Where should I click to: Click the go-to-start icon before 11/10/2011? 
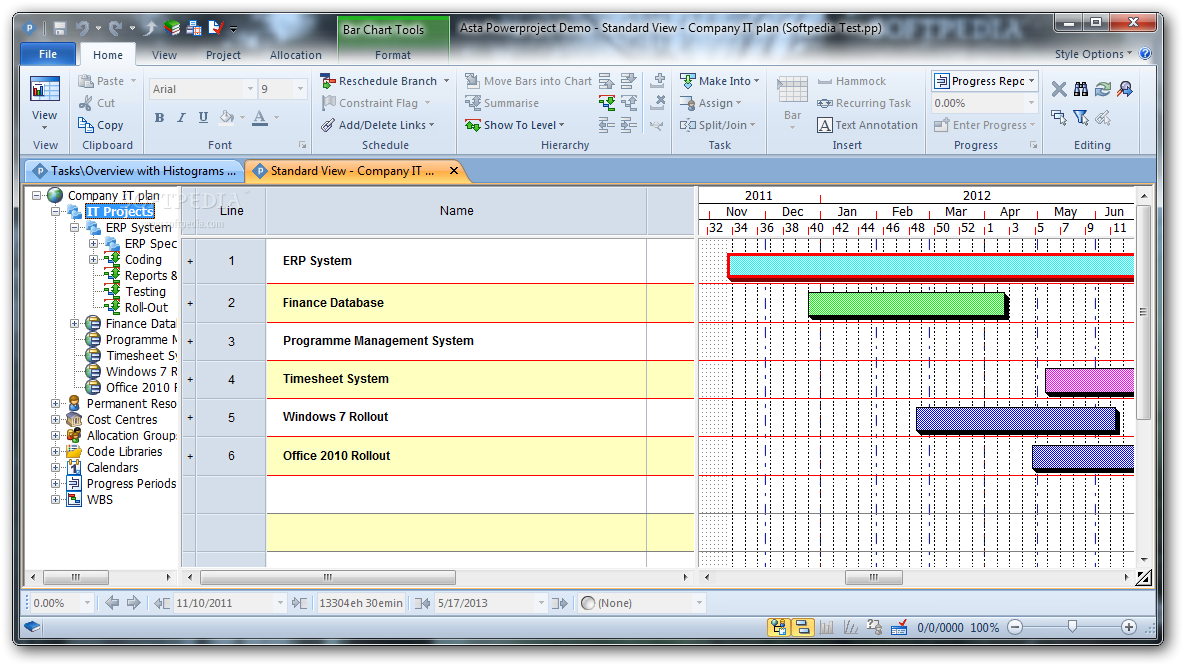tap(162, 603)
